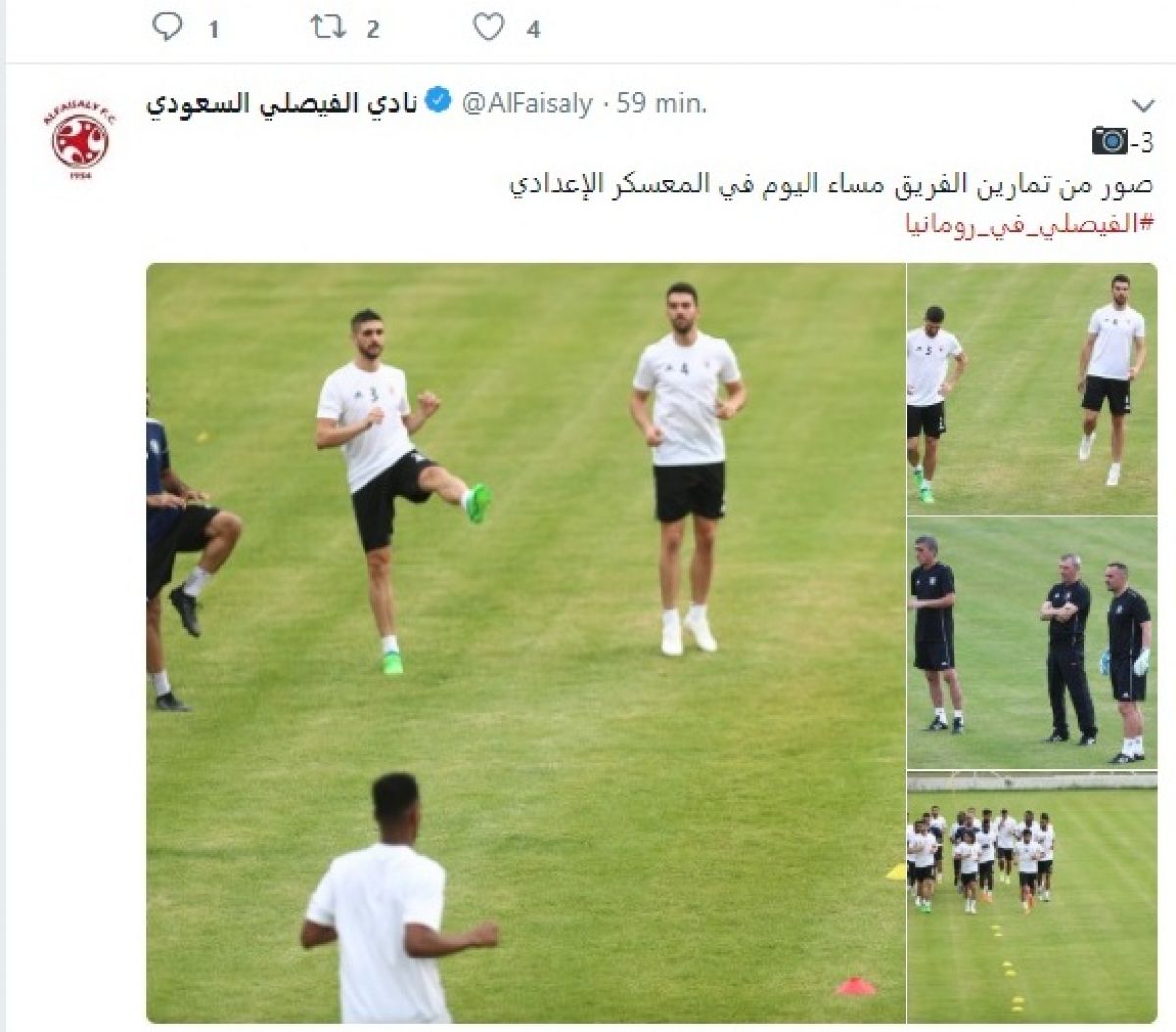Click the retweet count number 2

373,30
